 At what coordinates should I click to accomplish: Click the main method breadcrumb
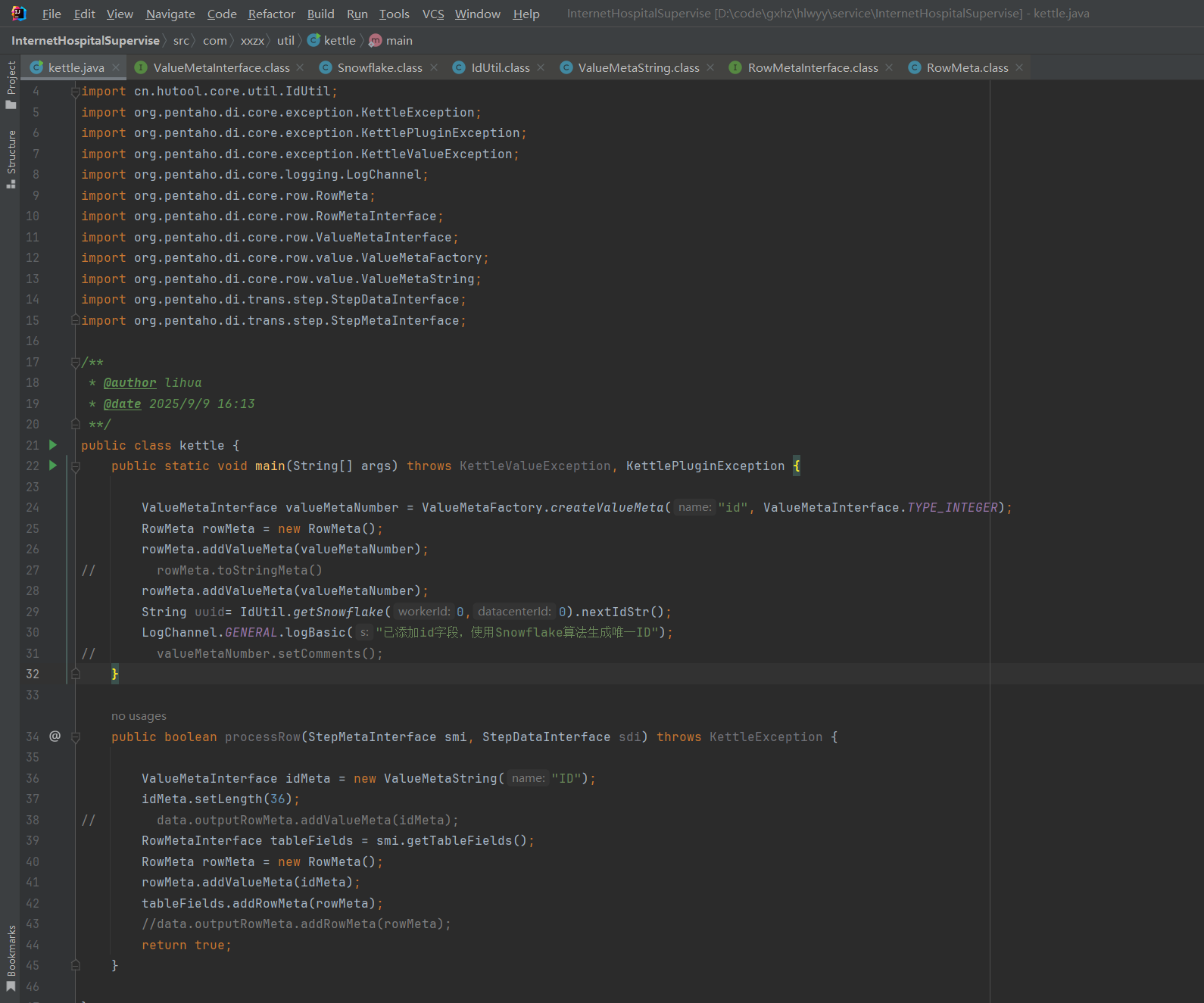pos(391,41)
